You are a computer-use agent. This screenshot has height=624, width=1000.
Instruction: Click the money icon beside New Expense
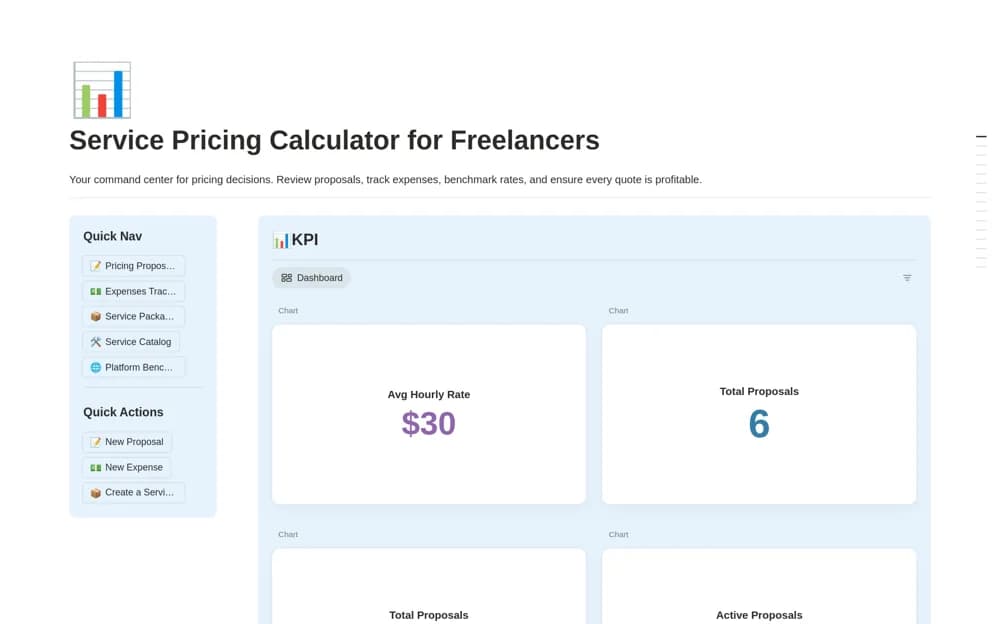click(96, 468)
